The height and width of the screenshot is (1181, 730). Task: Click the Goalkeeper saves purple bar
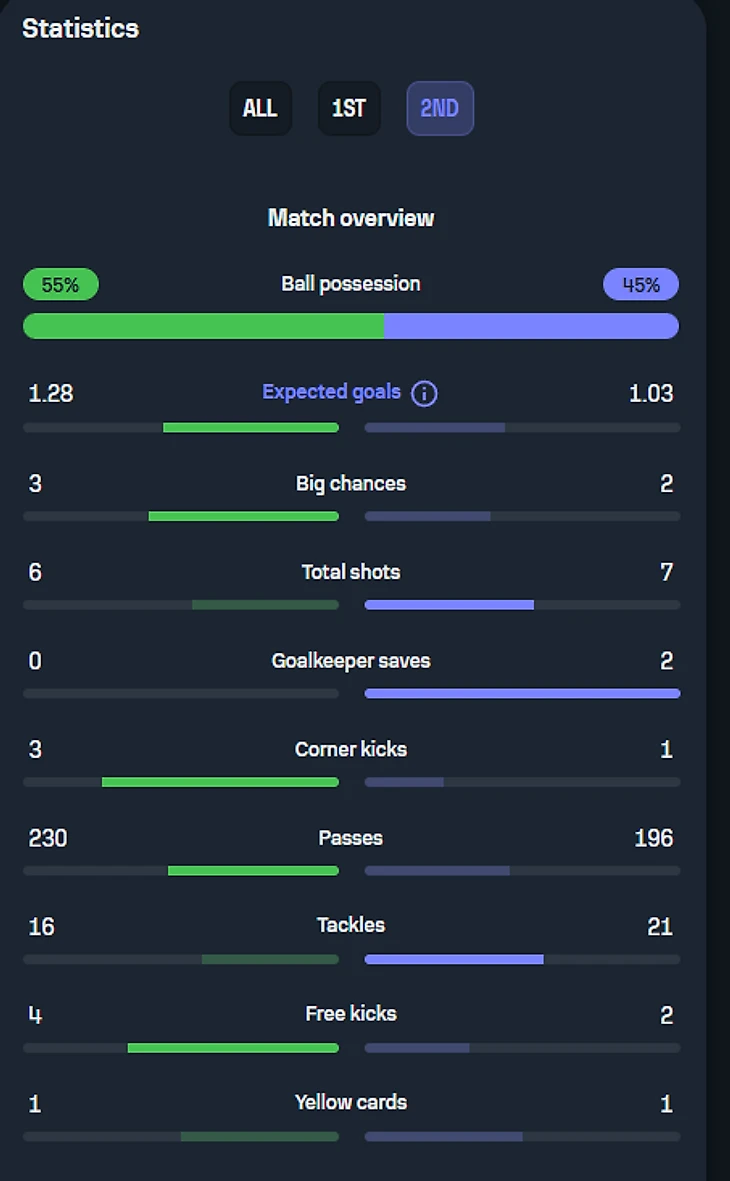(522, 693)
